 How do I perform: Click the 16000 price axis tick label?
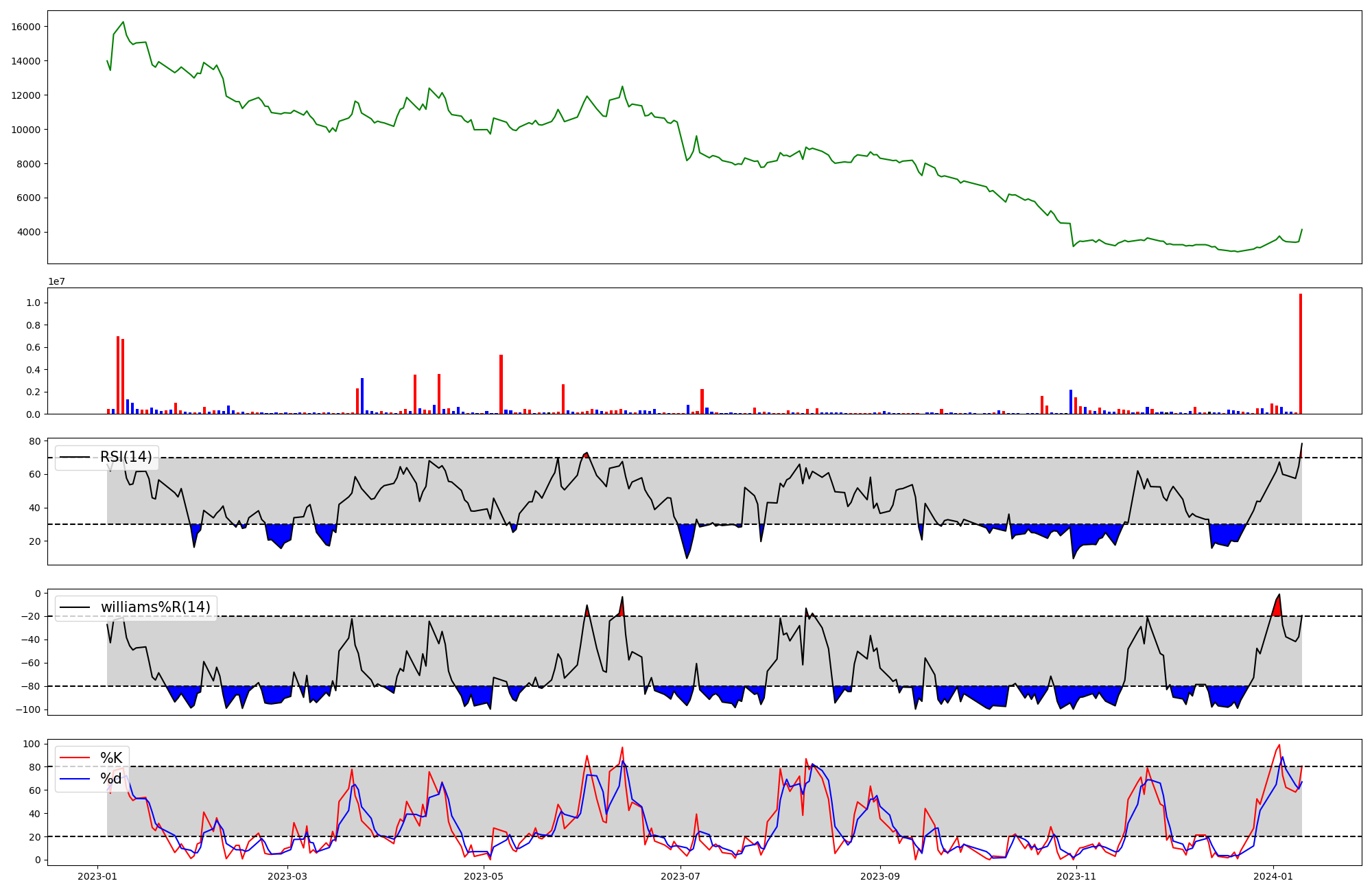pyautogui.click(x=26, y=27)
